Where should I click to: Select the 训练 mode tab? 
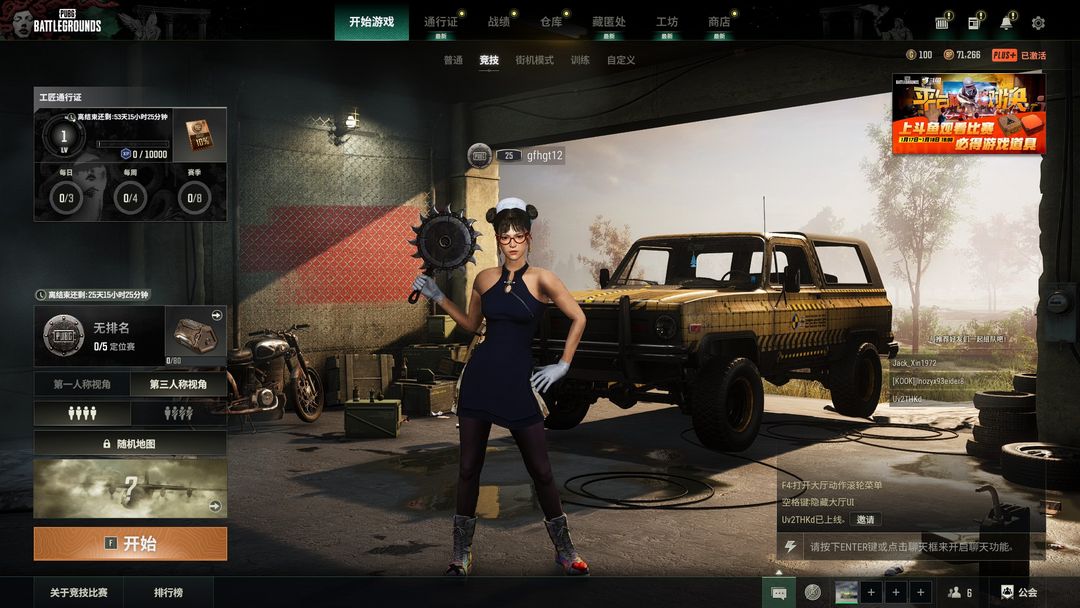[580, 60]
